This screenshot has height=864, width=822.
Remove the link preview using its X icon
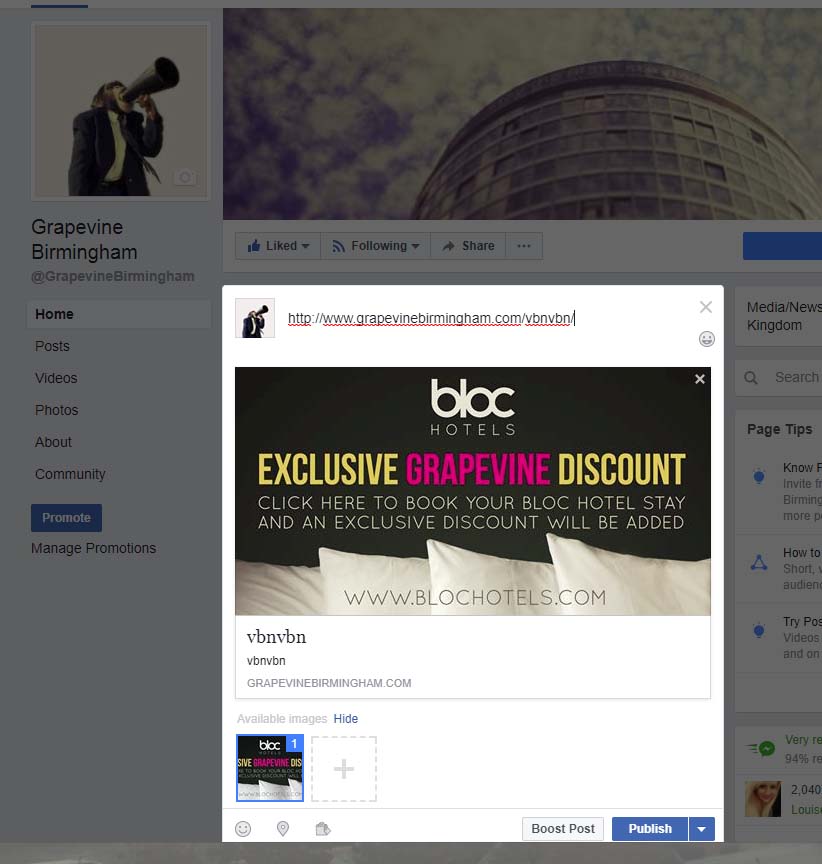699,379
